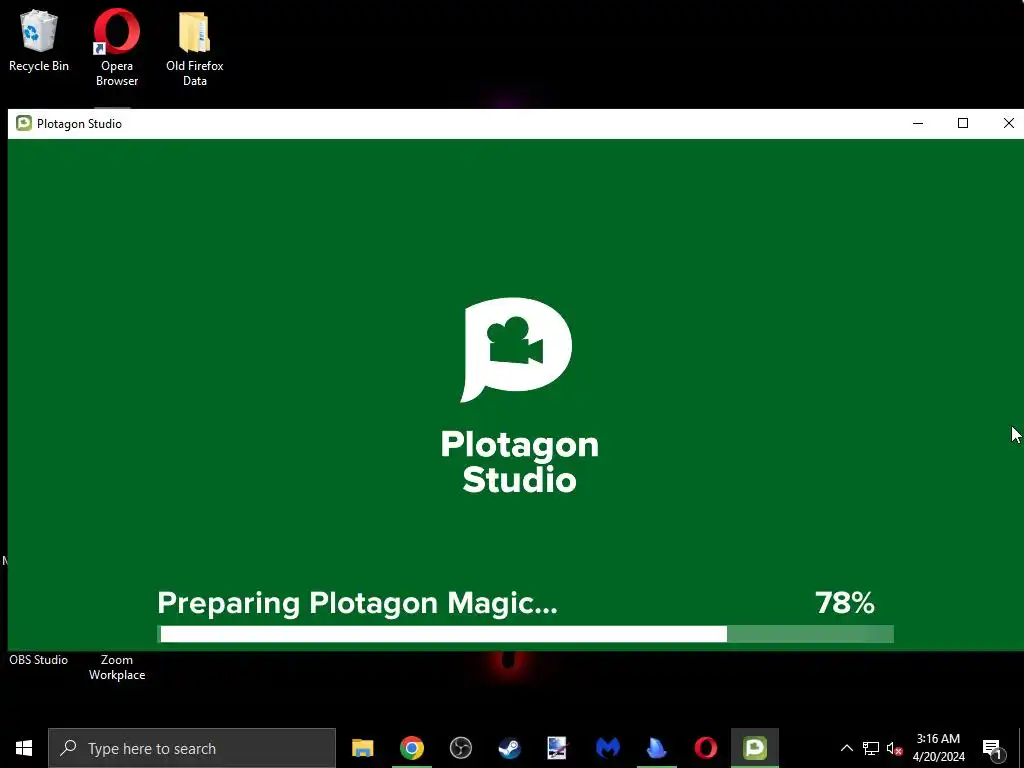The height and width of the screenshot is (768, 1024).
Task: Click the Zoom Workplace desktop shortcut label
Action: click(117, 667)
